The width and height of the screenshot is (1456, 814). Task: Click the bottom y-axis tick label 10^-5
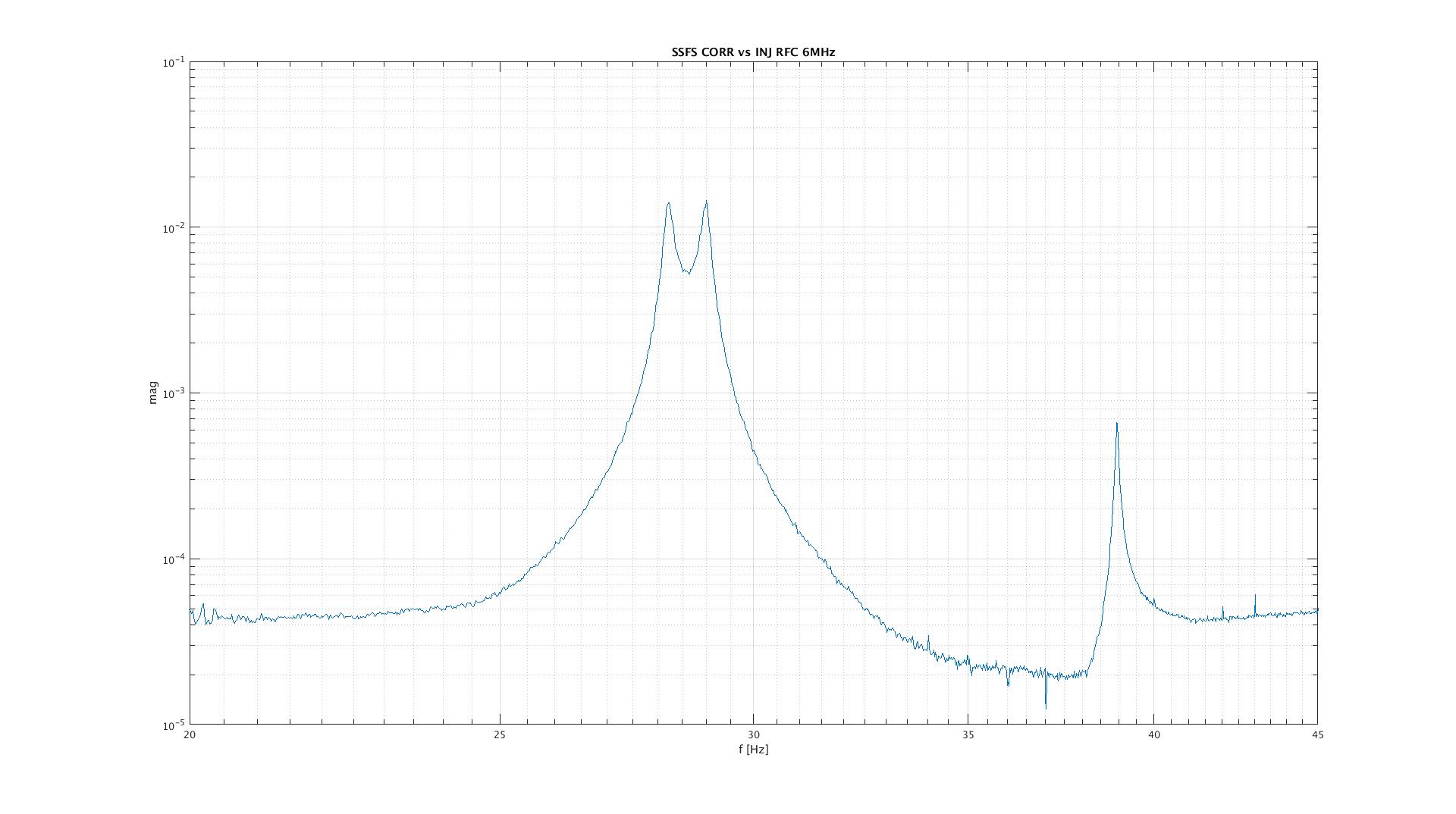coord(173,725)
